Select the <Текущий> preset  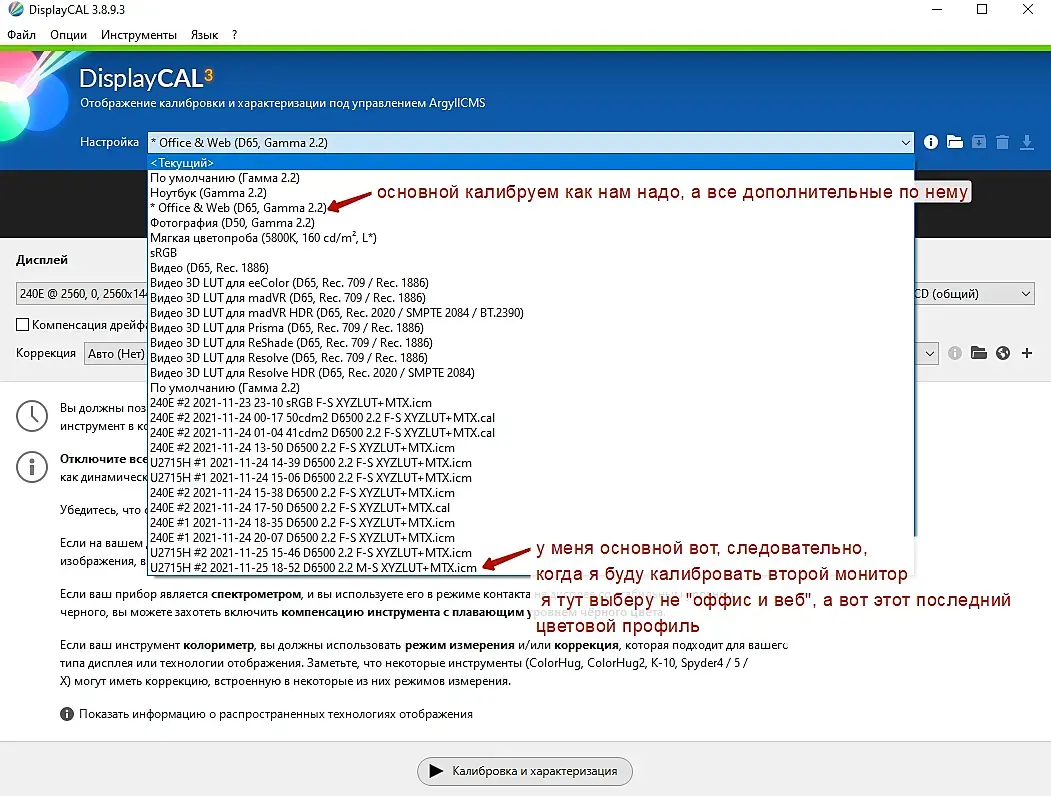pos(531,163)
